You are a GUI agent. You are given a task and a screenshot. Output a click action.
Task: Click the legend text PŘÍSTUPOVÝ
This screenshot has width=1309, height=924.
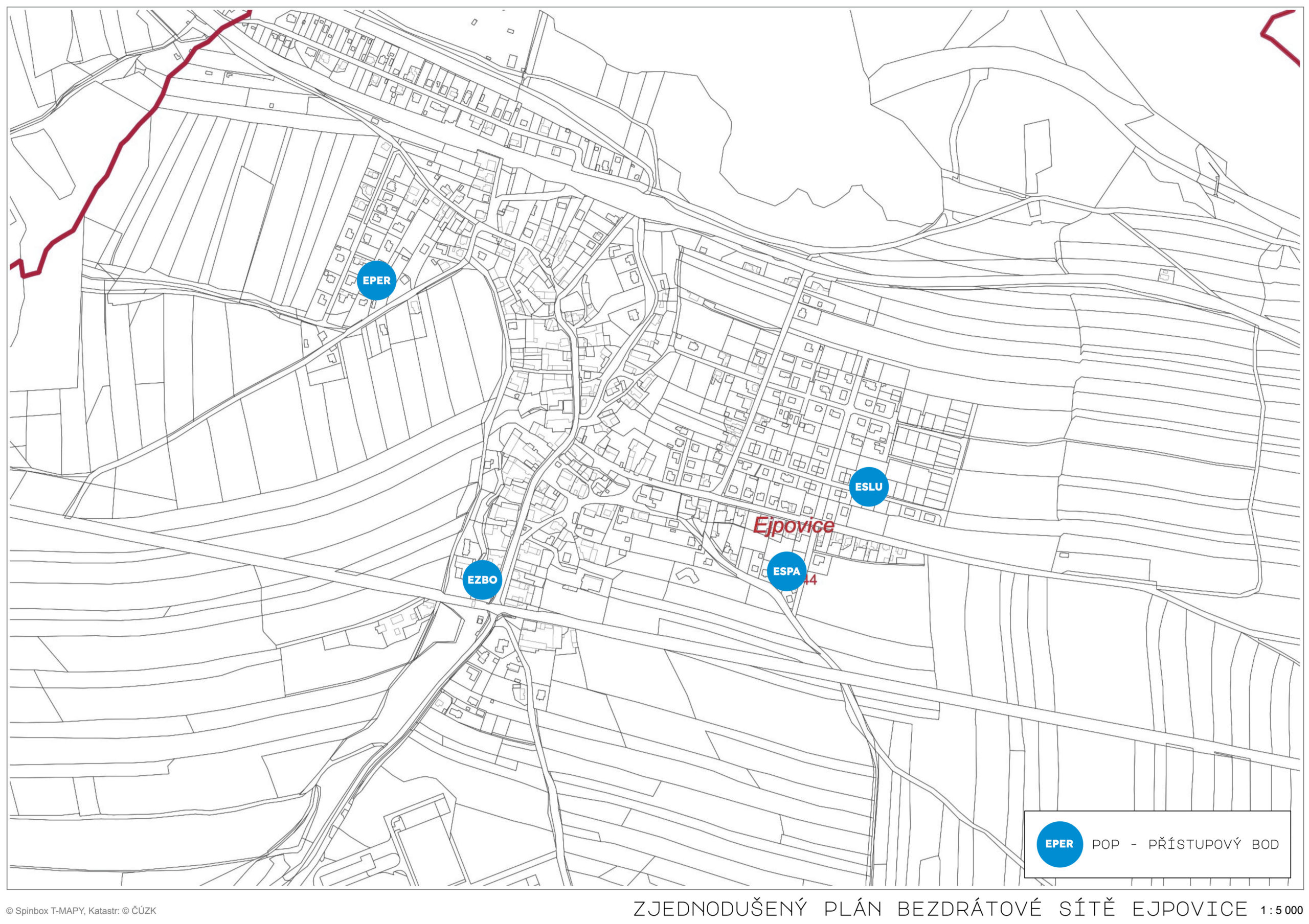1194,844
